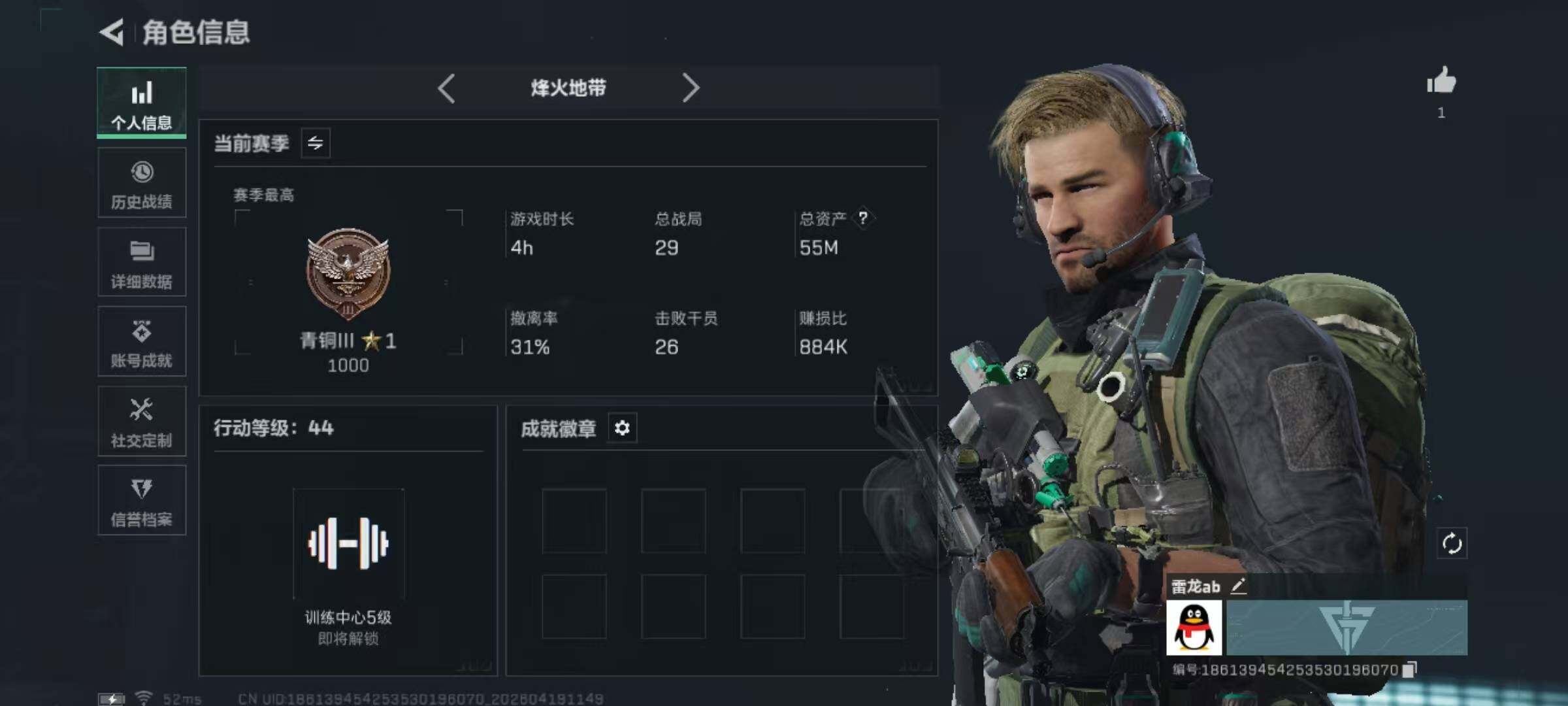
Task: Open the 历史战绩 history tab
Action: (142, 183)
